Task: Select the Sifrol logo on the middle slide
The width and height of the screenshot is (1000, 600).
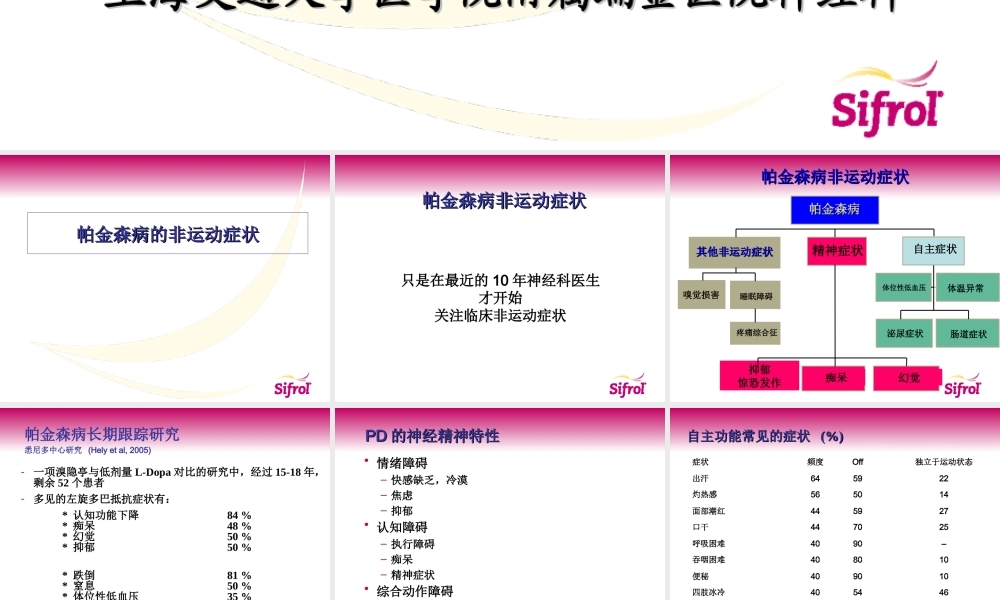Action: tap(628, 383)
